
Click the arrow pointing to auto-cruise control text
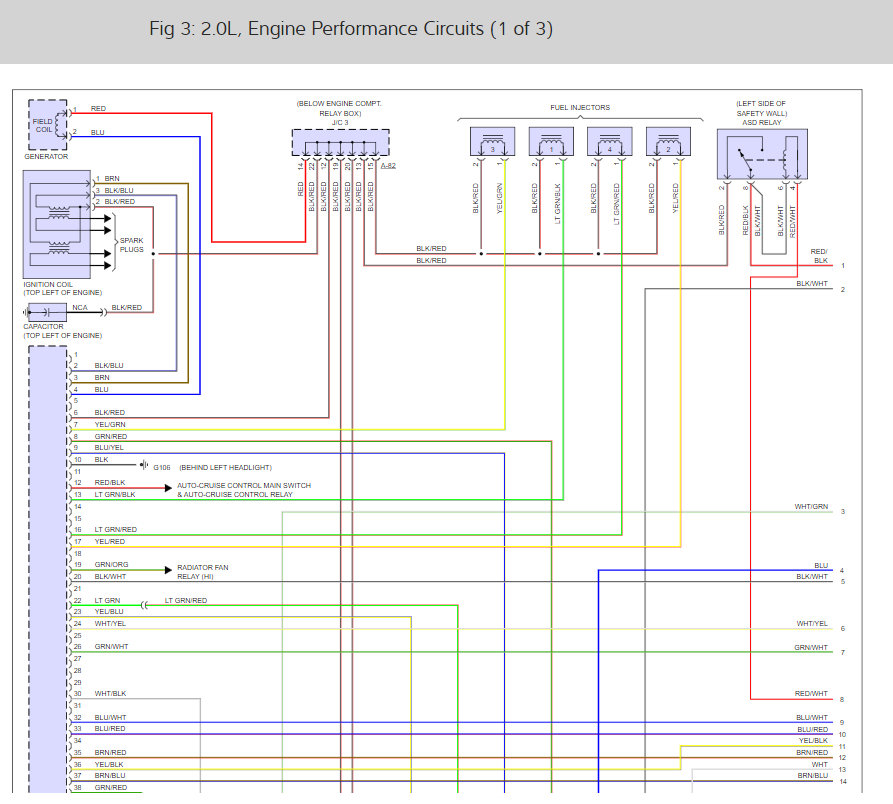[x=168, y=488]
